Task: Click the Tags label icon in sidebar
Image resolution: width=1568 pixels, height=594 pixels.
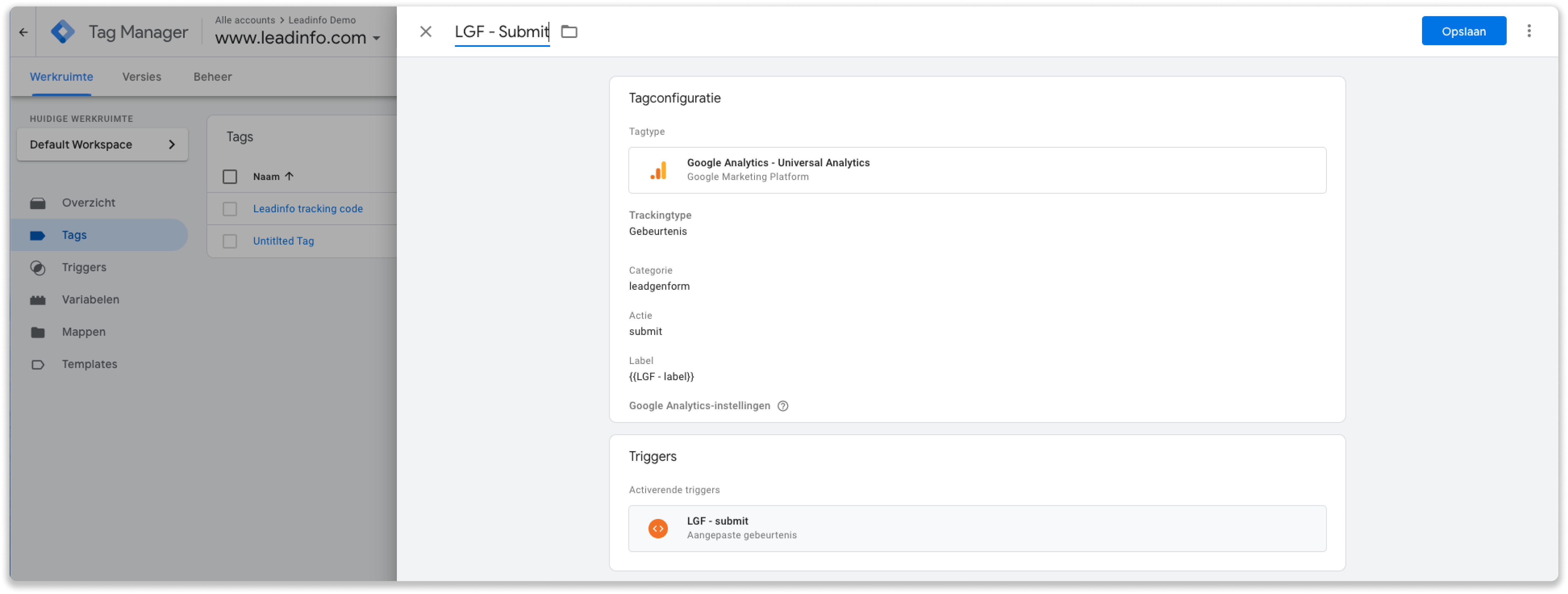Action: pyautogui.click(x=38, y=235)
